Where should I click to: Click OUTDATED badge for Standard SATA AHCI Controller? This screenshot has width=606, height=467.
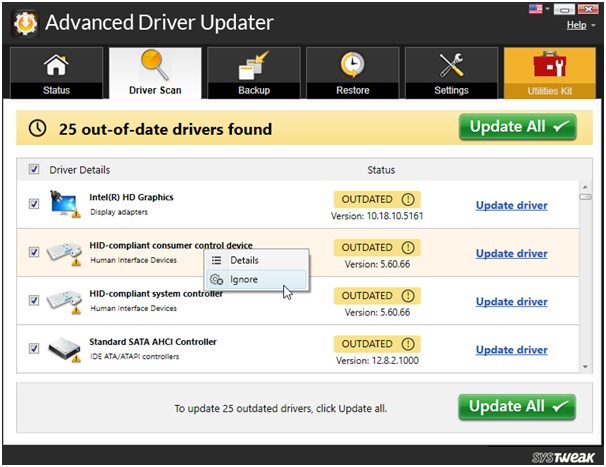click(x=377, y=344)
